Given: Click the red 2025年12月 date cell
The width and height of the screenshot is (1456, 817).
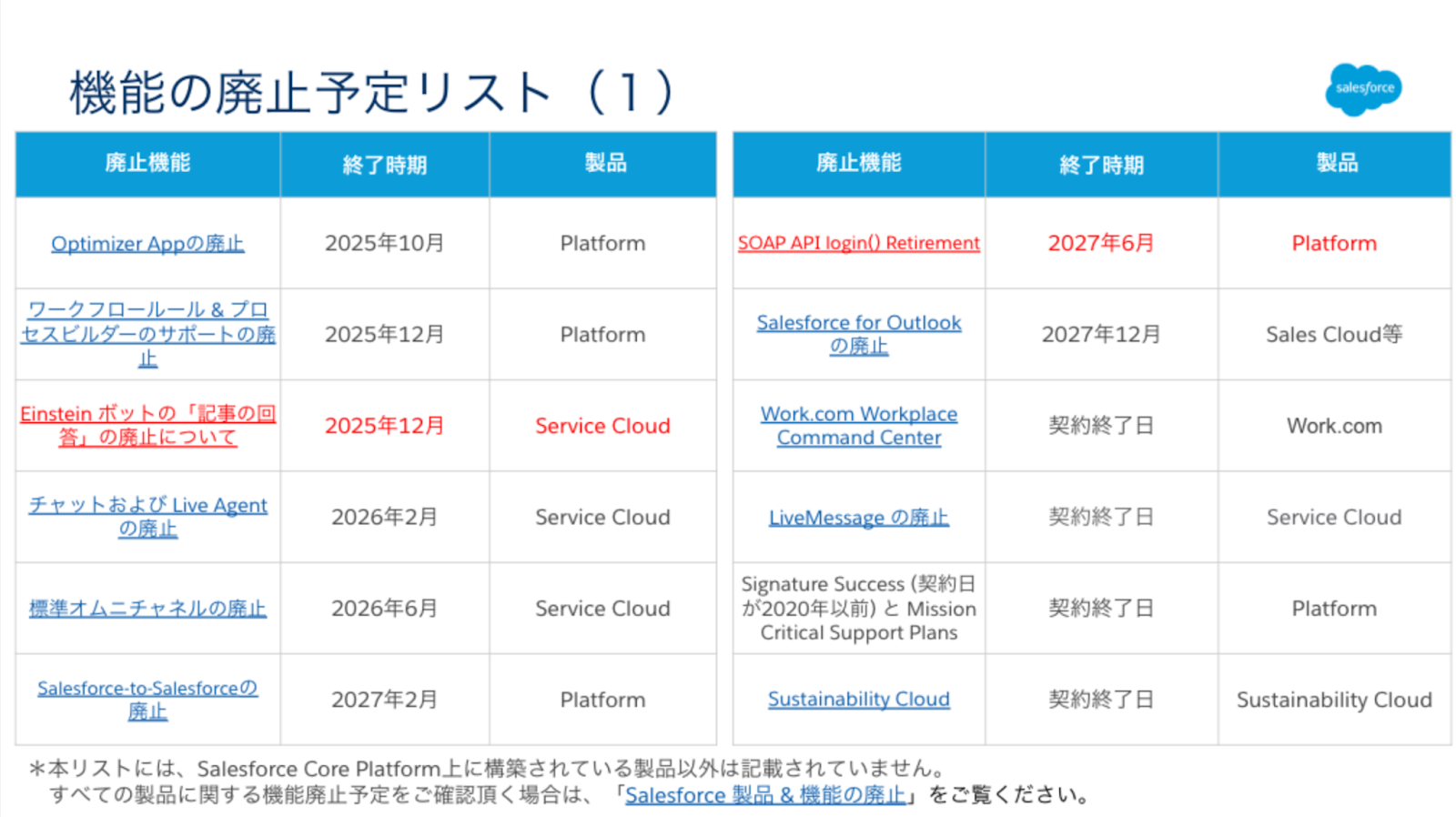Looking at the screenshot, I should coord(385,426).
